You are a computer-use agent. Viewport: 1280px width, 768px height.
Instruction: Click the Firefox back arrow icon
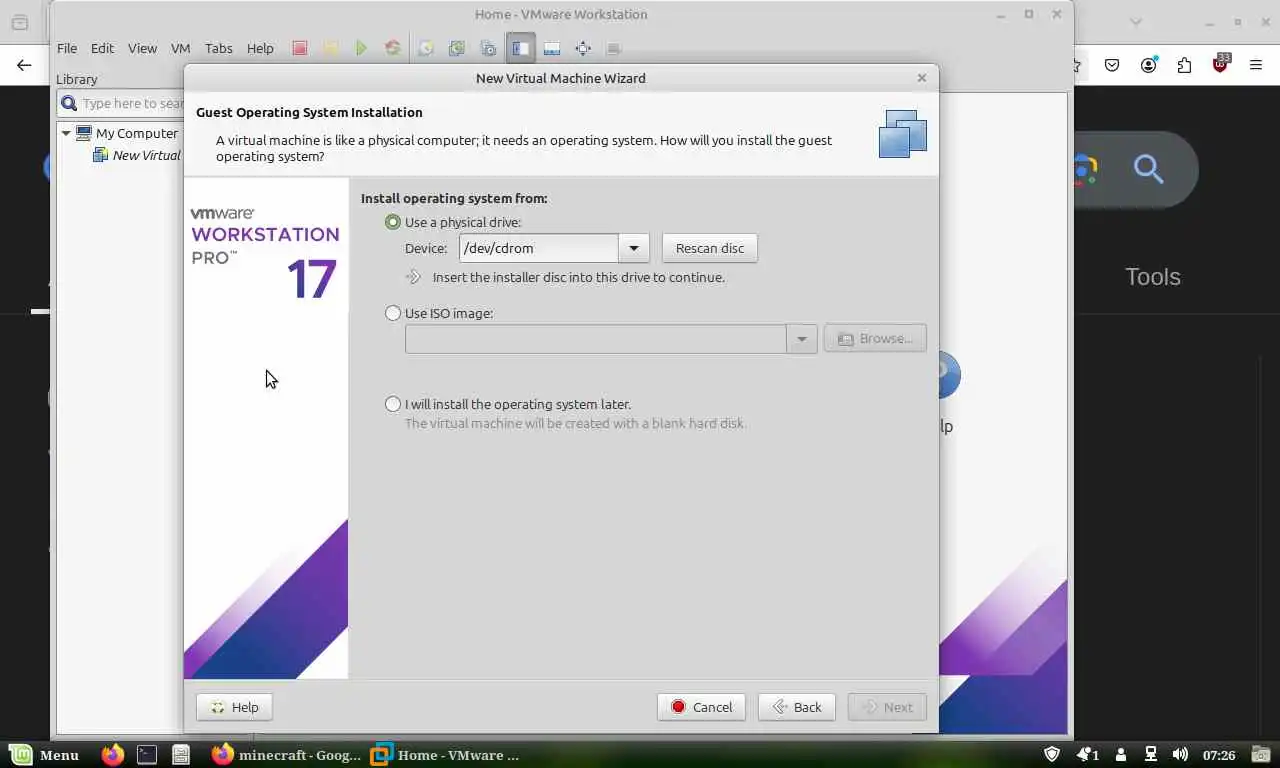coord(24,66)
